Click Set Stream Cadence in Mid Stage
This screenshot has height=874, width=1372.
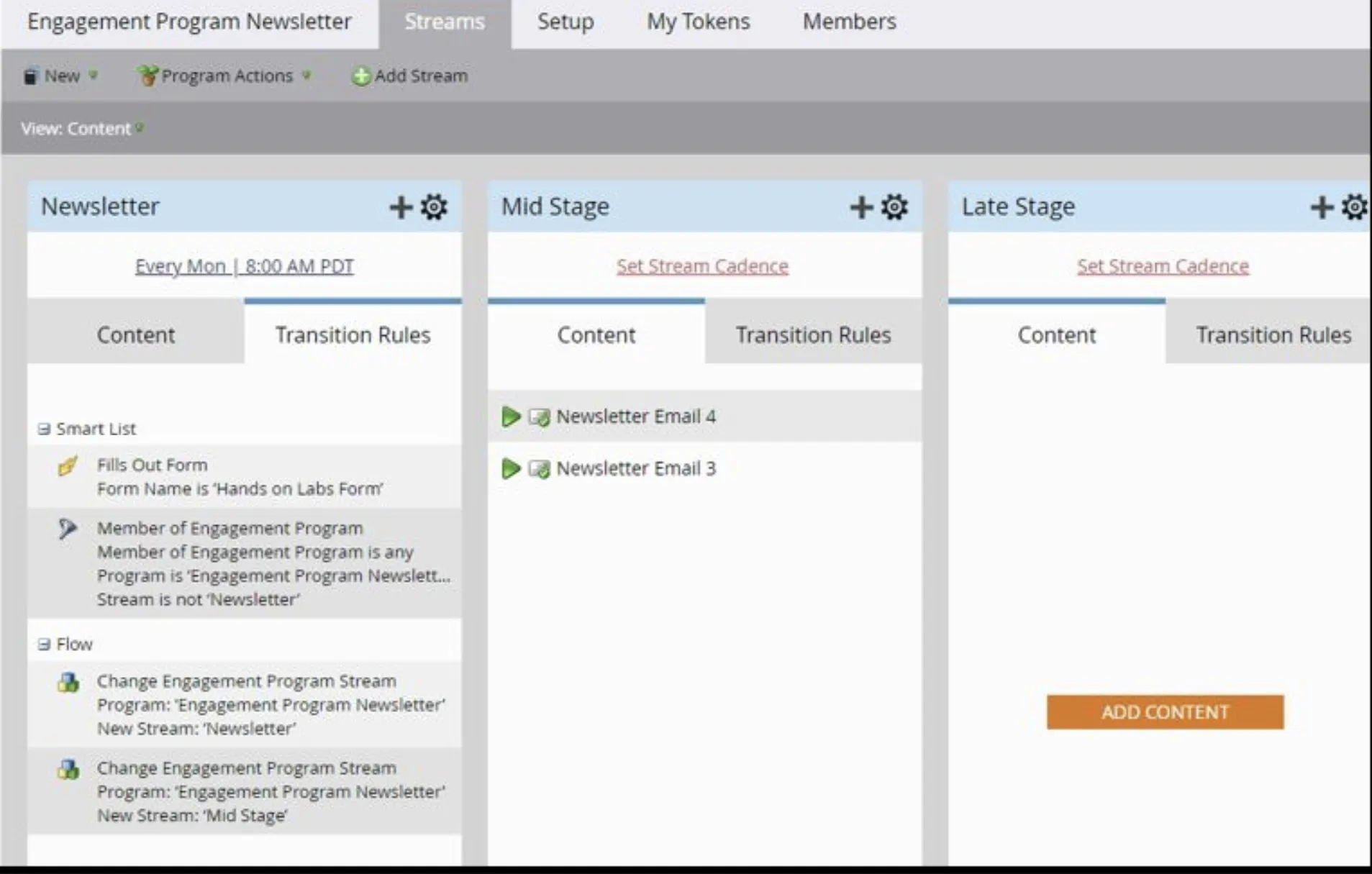click(x=702, y=266)
